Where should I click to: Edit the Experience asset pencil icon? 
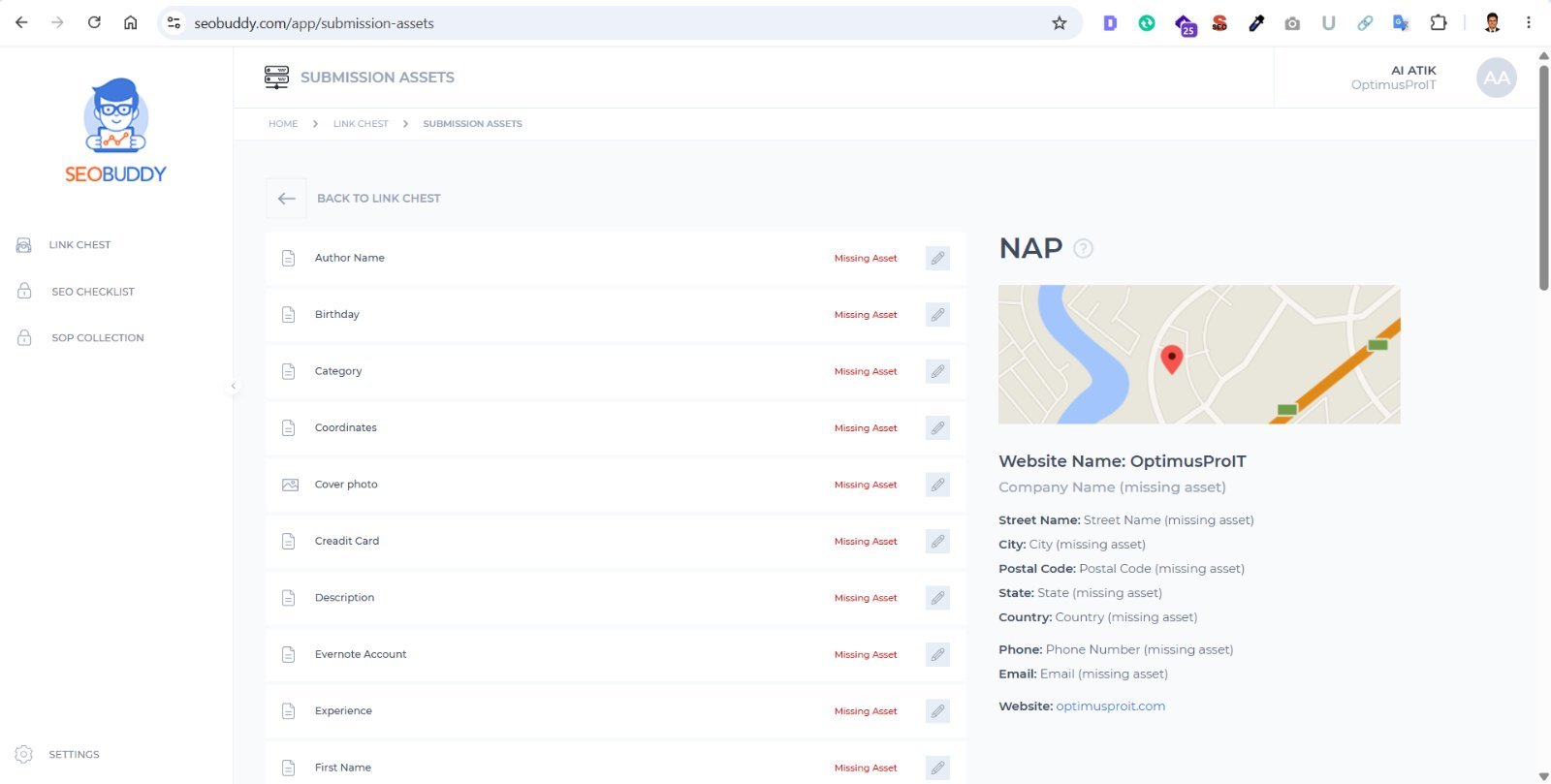click(x=937, y=711)
